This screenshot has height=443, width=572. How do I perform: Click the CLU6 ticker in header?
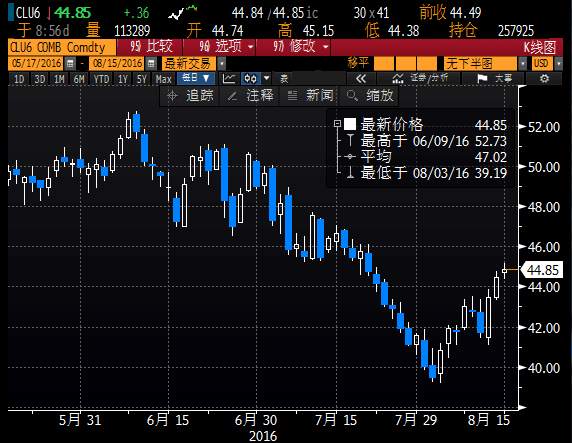(x=28, y=13)
